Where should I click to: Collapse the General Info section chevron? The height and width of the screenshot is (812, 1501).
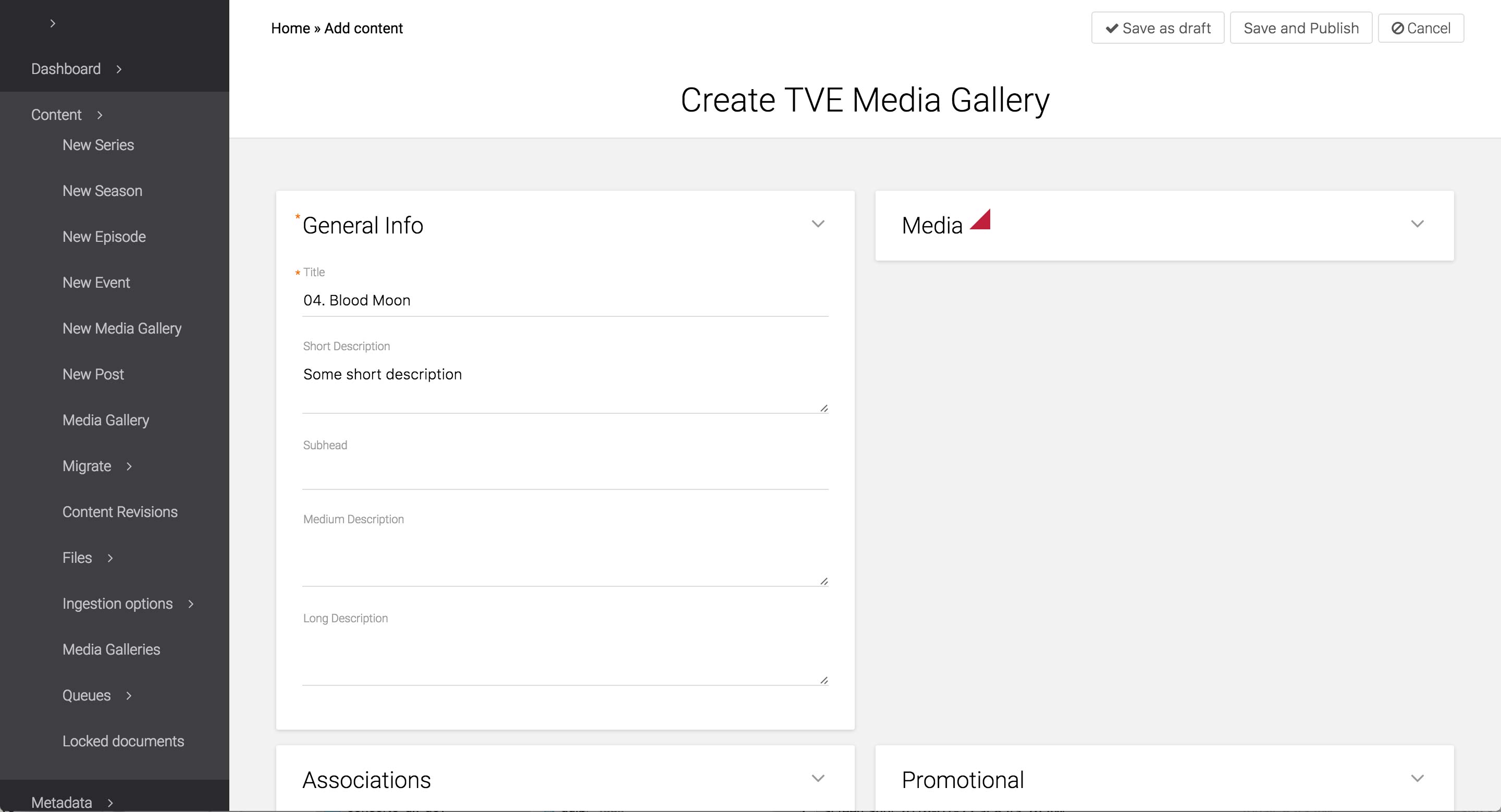(818, 224)
